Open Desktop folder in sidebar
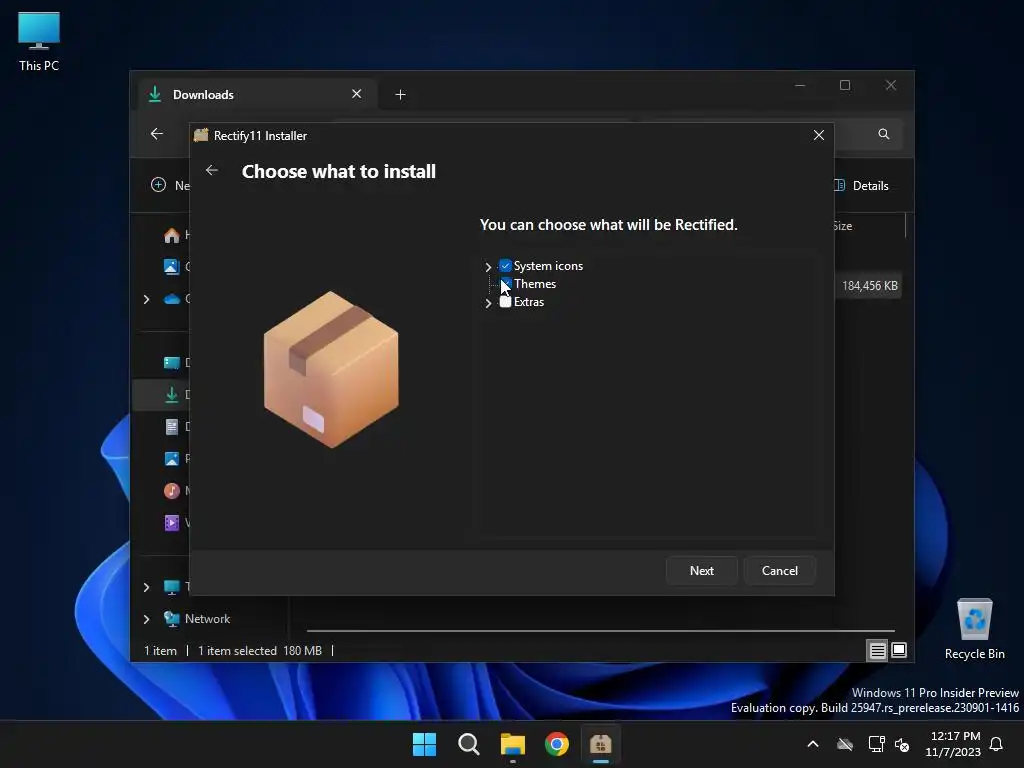Image resolution: width=1024 pixels, height=768 pixels. [x=172, y=362]
